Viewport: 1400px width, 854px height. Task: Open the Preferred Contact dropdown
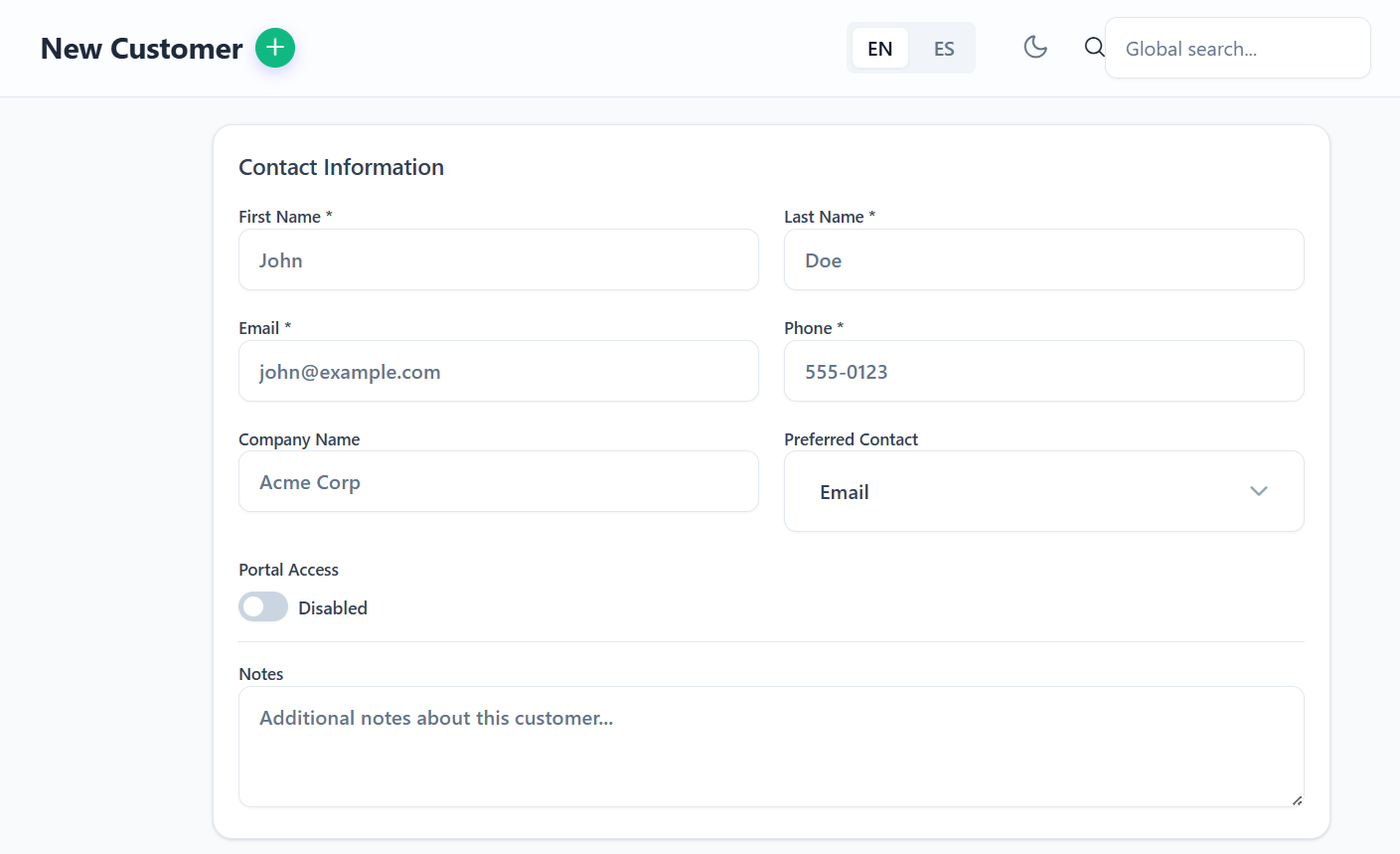tap(1044, 491)
